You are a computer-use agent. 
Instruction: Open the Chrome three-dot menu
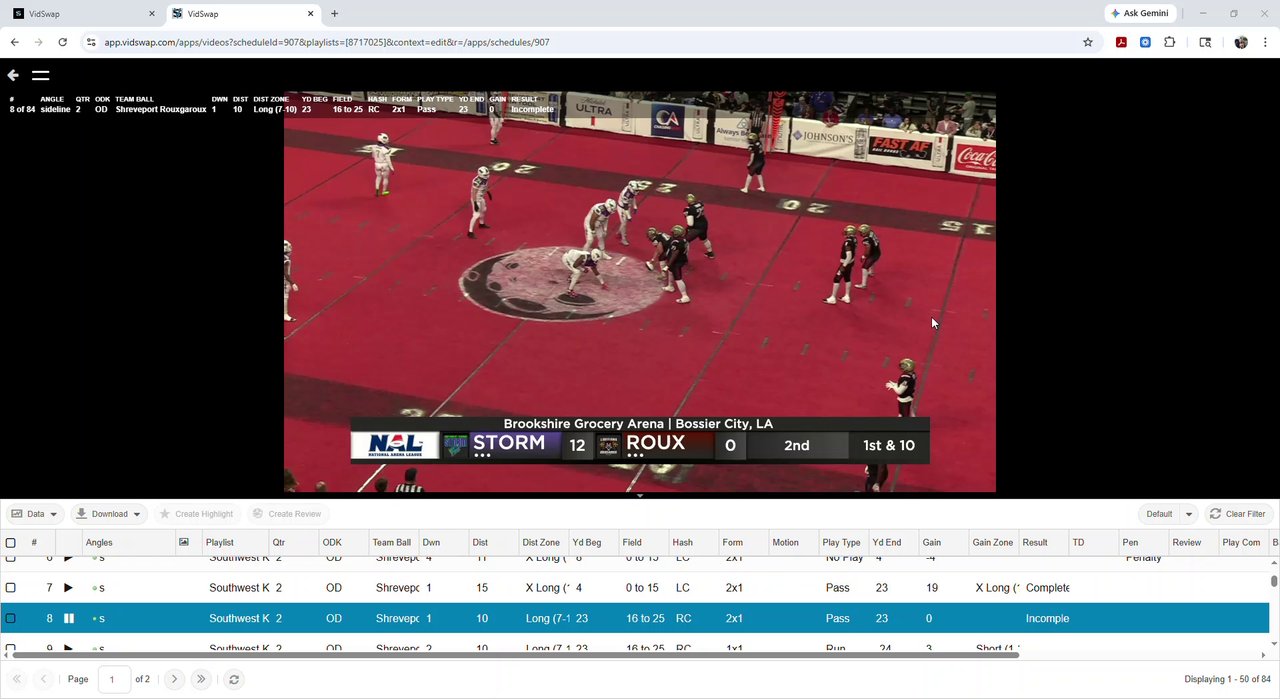1265,42
